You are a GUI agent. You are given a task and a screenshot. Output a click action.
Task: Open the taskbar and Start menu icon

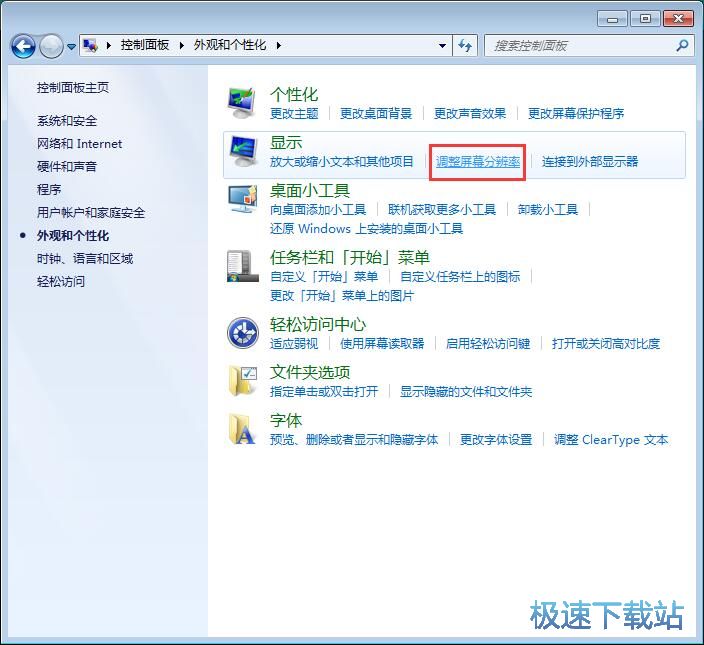[242, 266]
